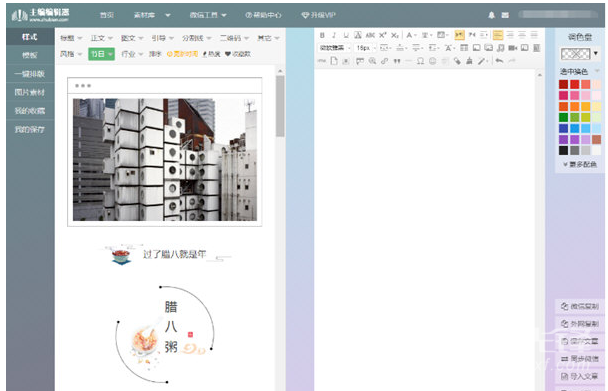Select the 样式 sidebar tab
608x391 pixels.
pyautogui.click(x=30, y=37)
